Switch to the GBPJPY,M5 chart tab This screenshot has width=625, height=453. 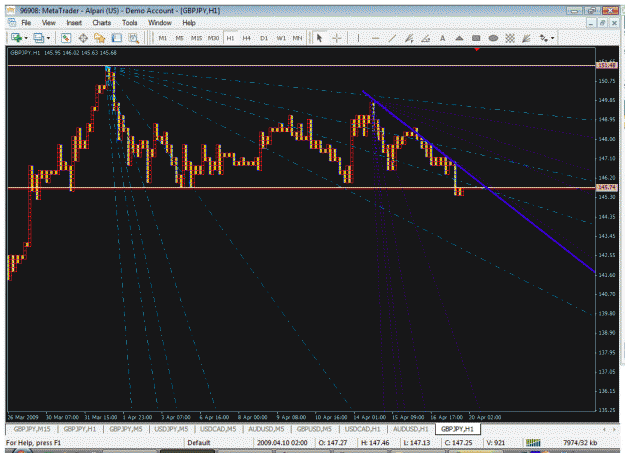pyautogui.click(x=126, y=429)
